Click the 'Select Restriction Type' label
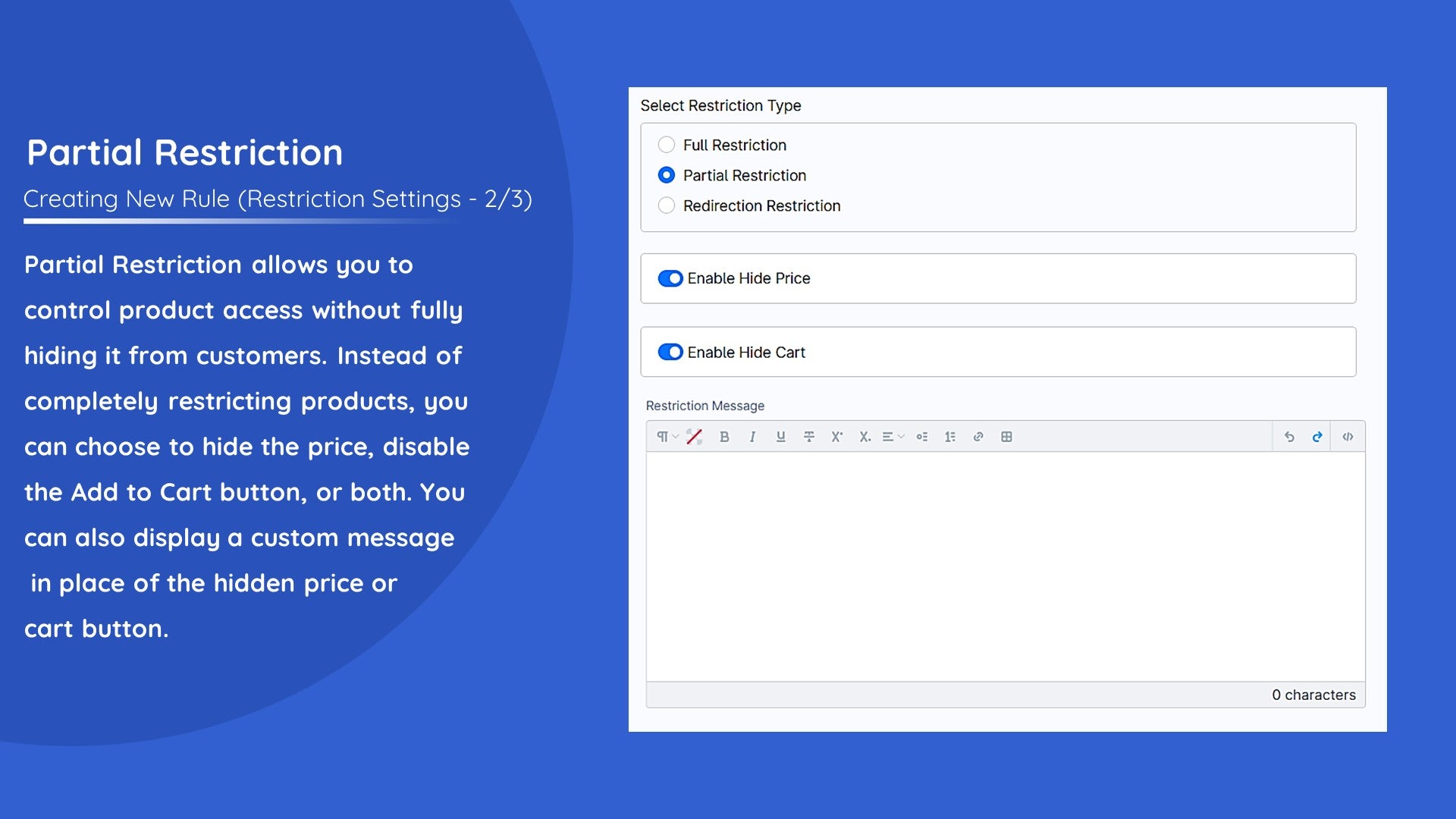 click(720, 105)
